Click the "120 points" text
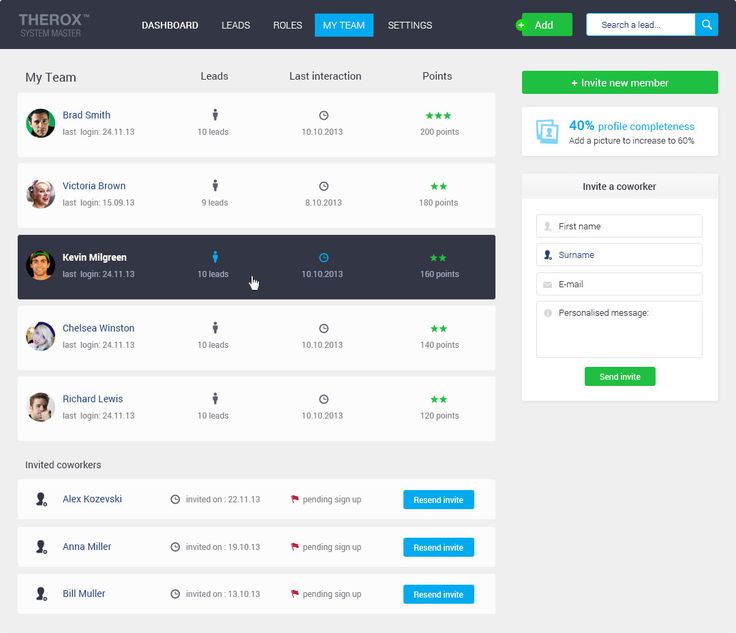The height and width of the screenshot is (633, 736). click(x=439, y=416)
